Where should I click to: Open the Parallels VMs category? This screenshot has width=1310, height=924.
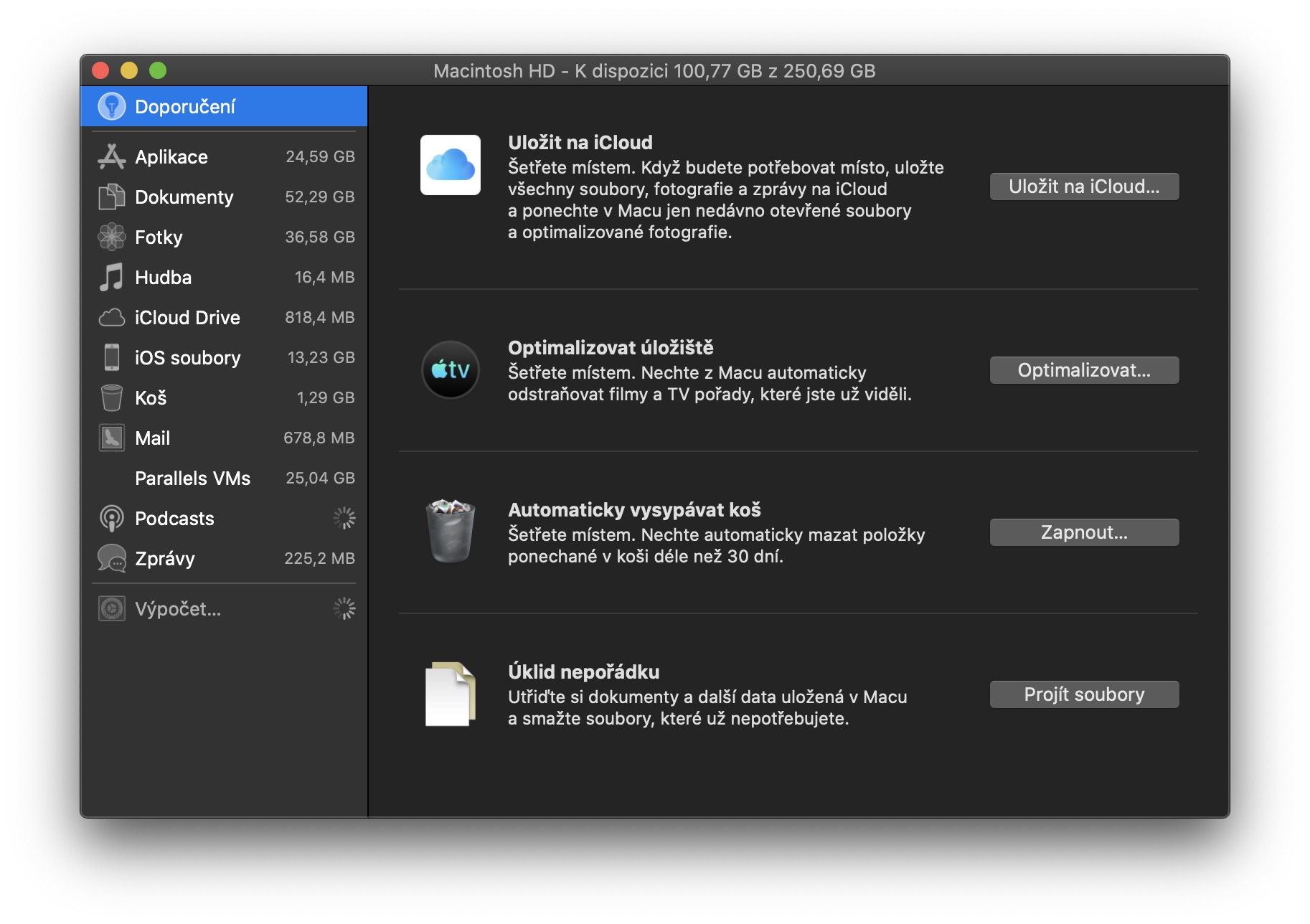224,478
